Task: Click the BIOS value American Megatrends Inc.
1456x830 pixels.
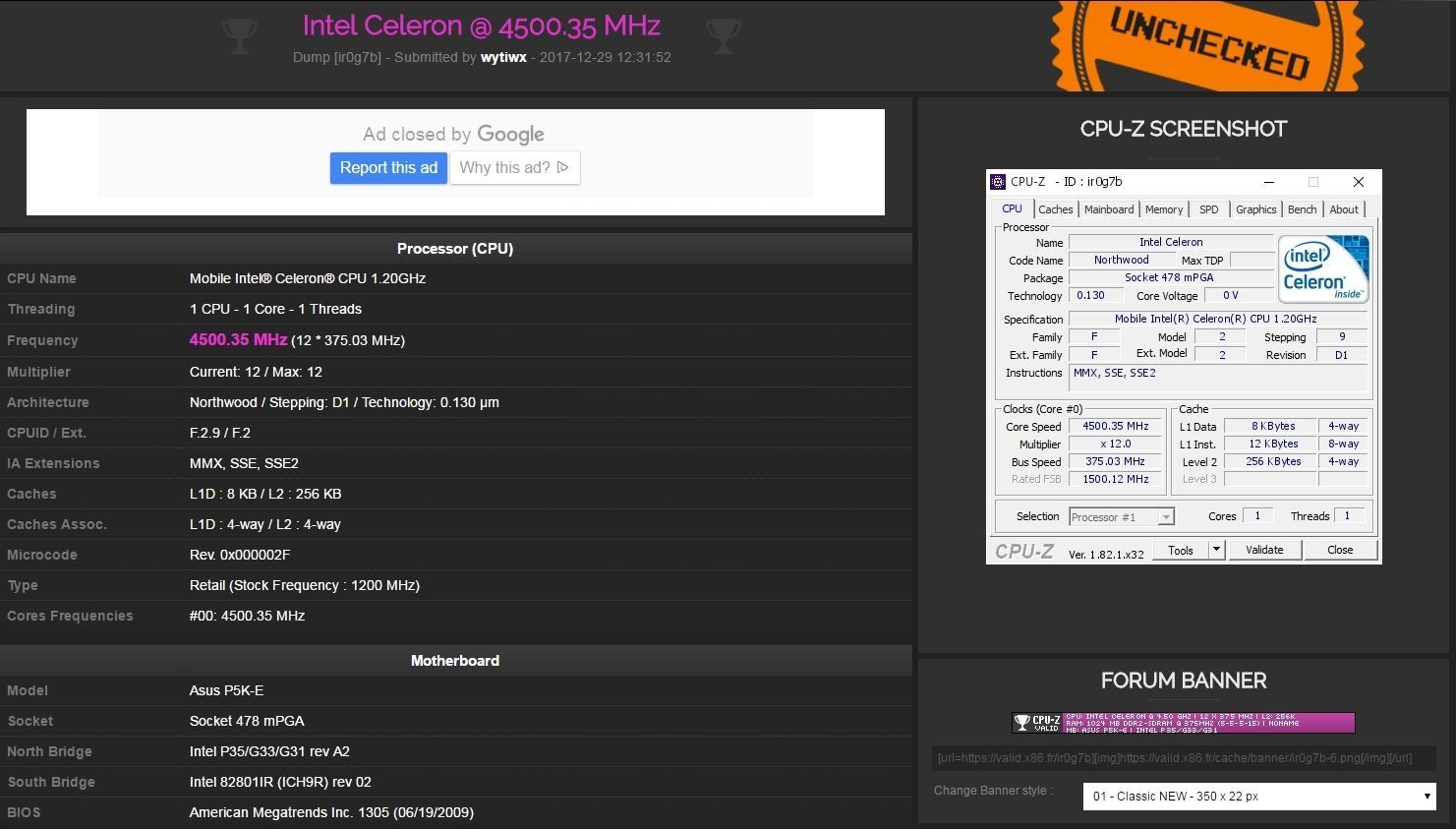Action: point(331,812)
